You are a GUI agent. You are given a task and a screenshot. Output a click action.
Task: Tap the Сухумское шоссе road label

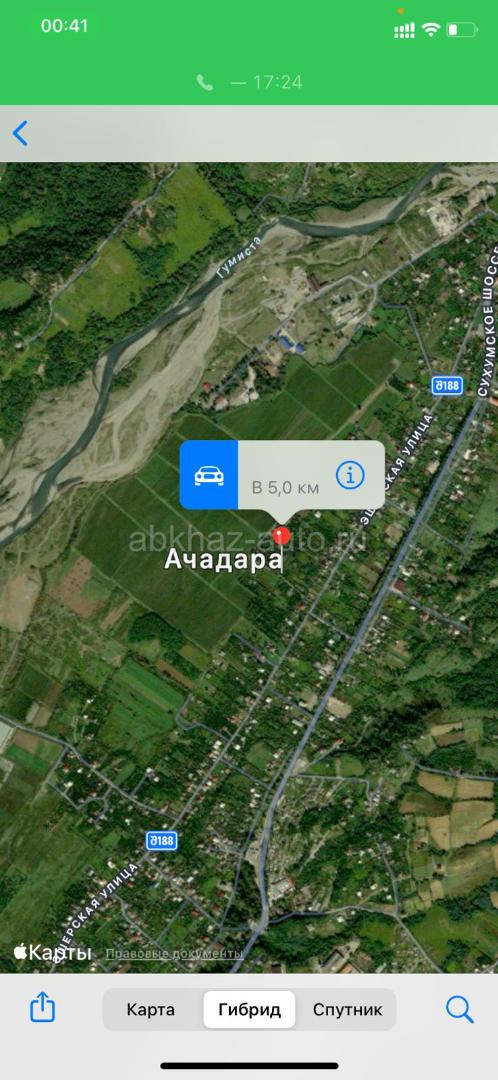click(x=485, y=333)
